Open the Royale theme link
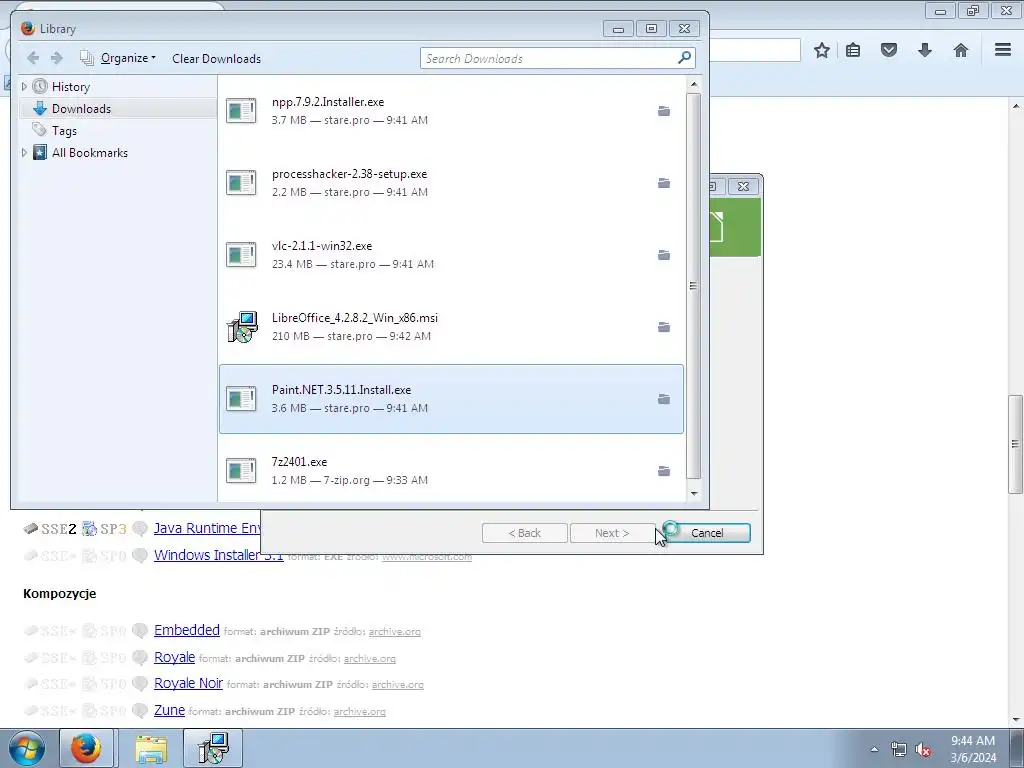Viewport: 1024px width, 768px height. (174, 657)
